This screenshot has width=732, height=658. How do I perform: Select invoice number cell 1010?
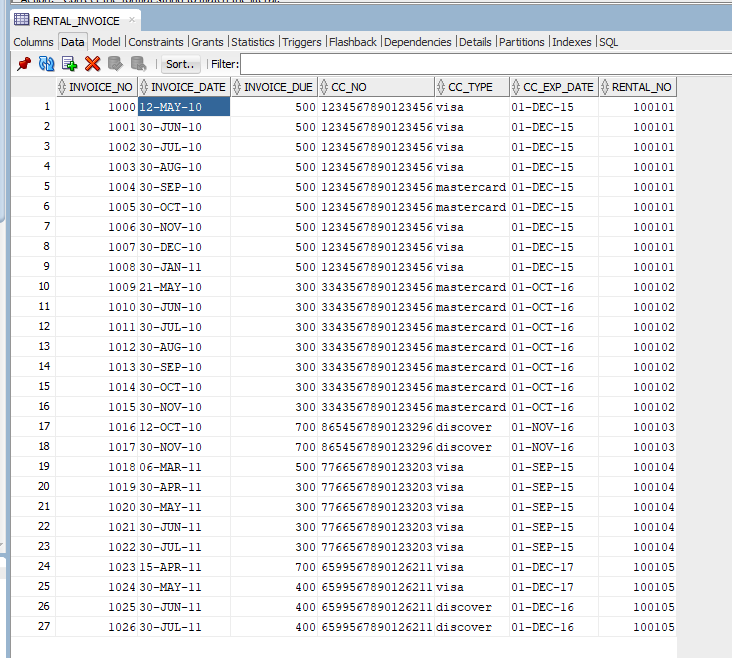coord(97,307)
